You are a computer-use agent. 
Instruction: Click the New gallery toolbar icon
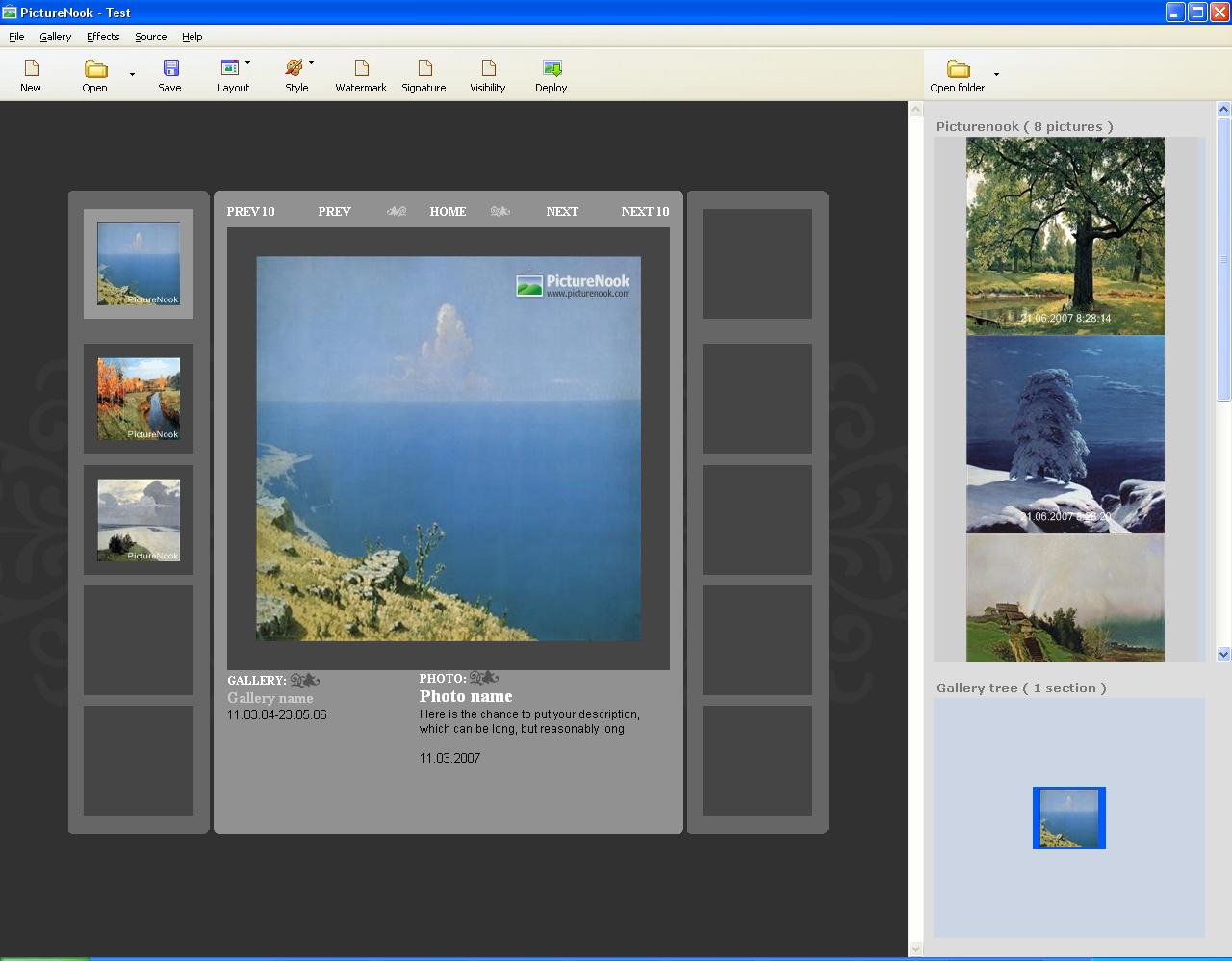pyautogui.click(x=31, y=68)
